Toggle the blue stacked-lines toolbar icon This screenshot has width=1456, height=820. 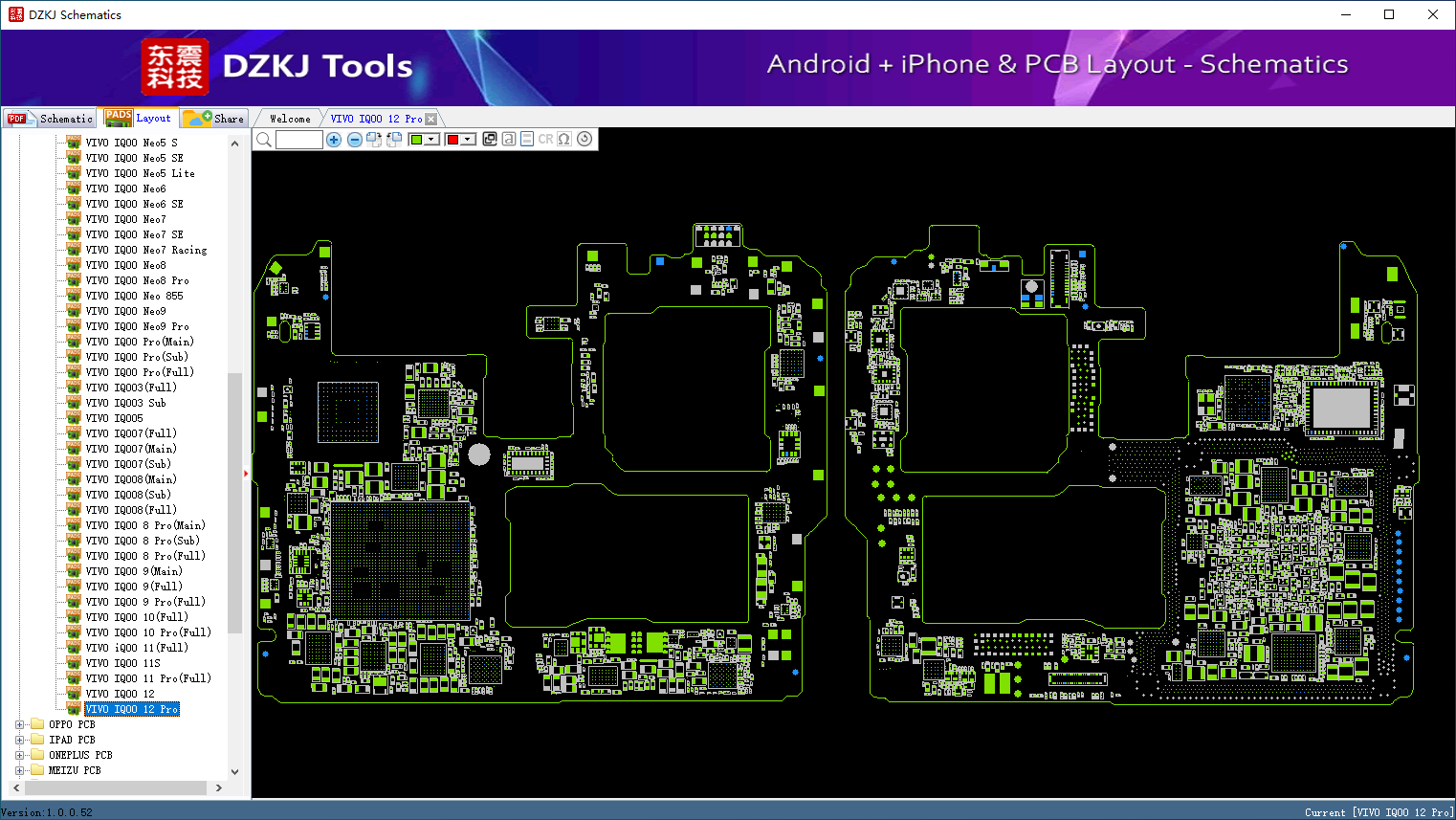tap(527, 140)
